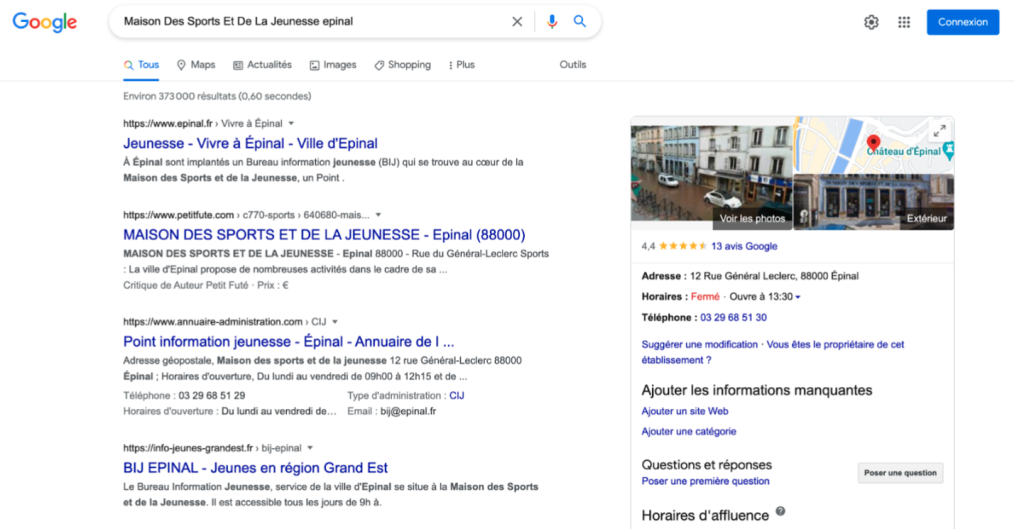1024x529 pixels.
Task: Open Jeunesse - Vivre à Épinal result
Action: [x=250, y=143]
